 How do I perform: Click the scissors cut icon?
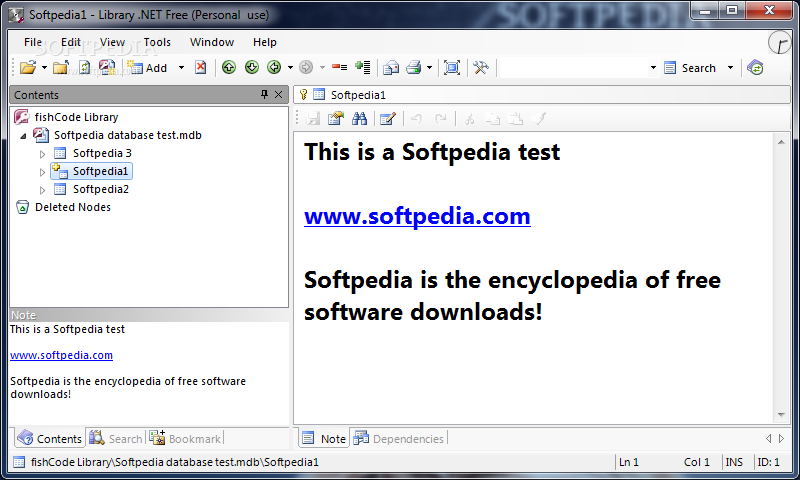click(x=469, y=119)
